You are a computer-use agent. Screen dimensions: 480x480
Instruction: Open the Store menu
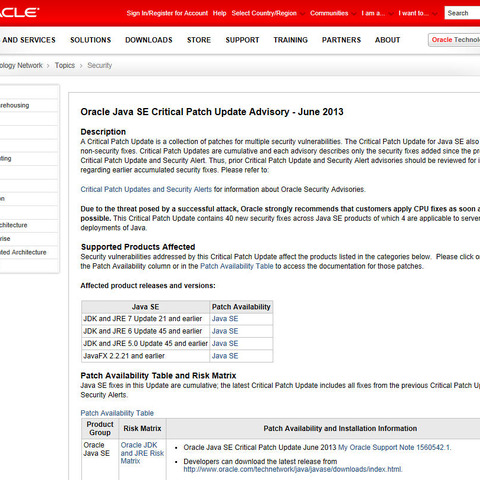click(x=199, y=40)
